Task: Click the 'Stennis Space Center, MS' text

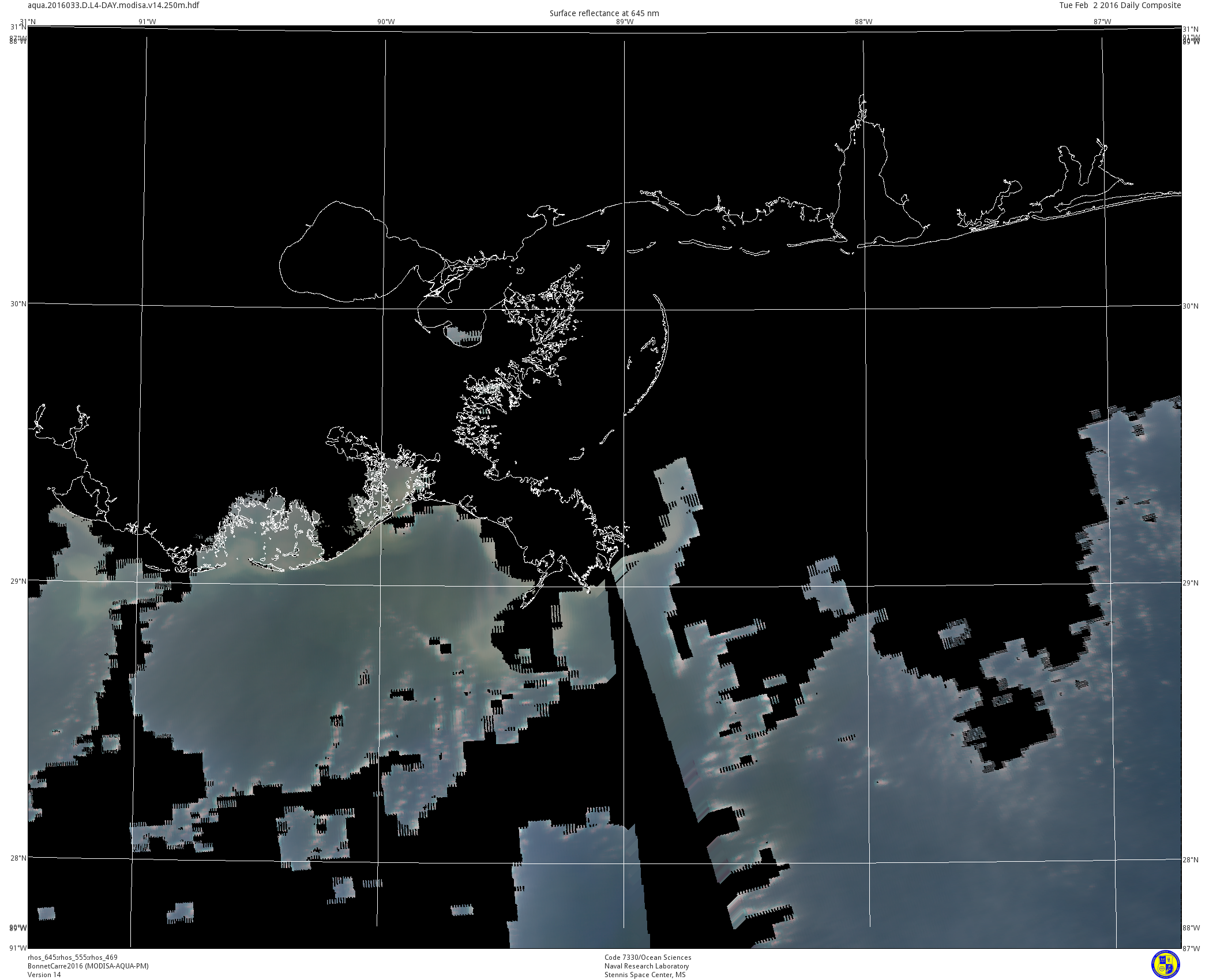Action: [645, 975]
